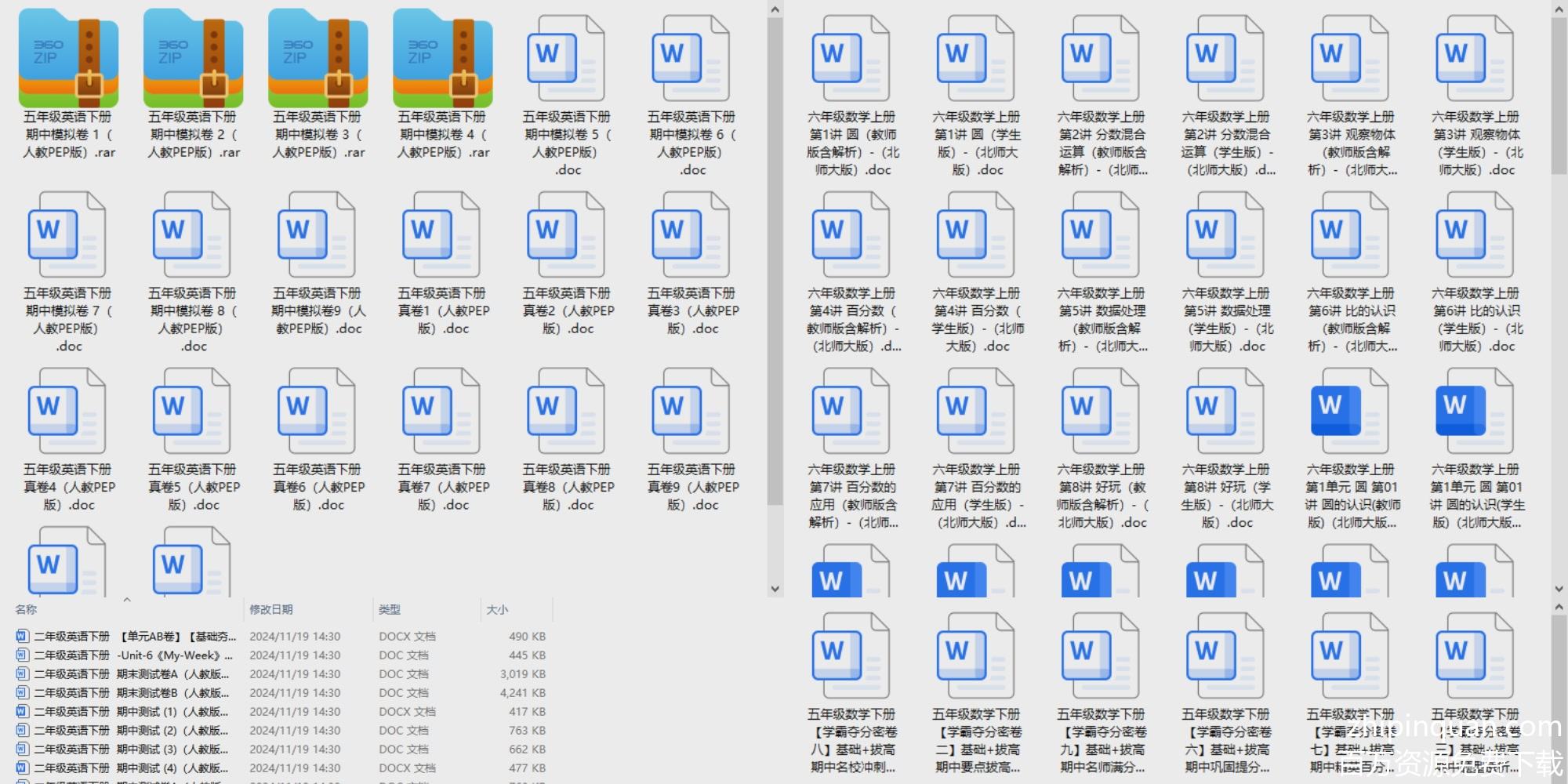Click 第3讲 观察物体 学生版 file icon
The width and height of the screenshot is (1568, 784).
[x=1475, y=59]
